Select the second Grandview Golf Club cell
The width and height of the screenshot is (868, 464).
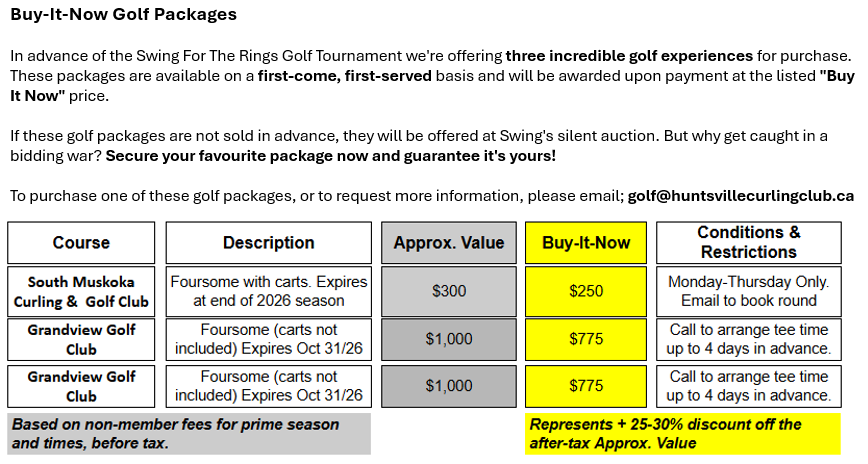click(x=81, y=386)
